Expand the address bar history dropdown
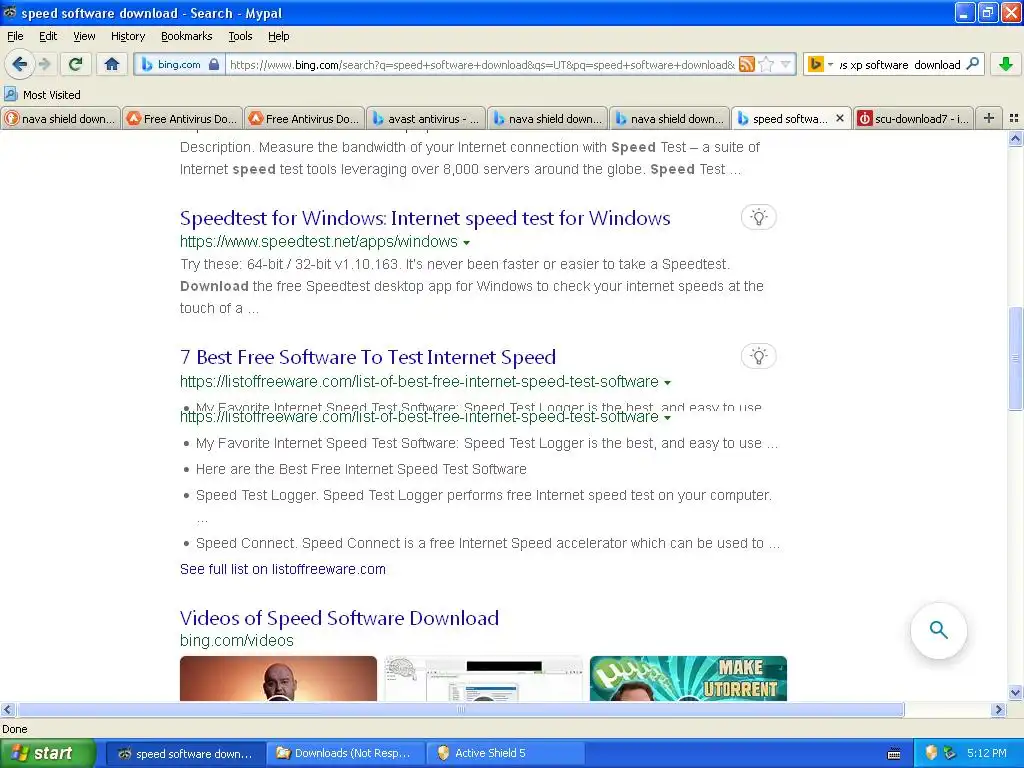This screenshot has width=1024, height=768. tap(786, 64)
